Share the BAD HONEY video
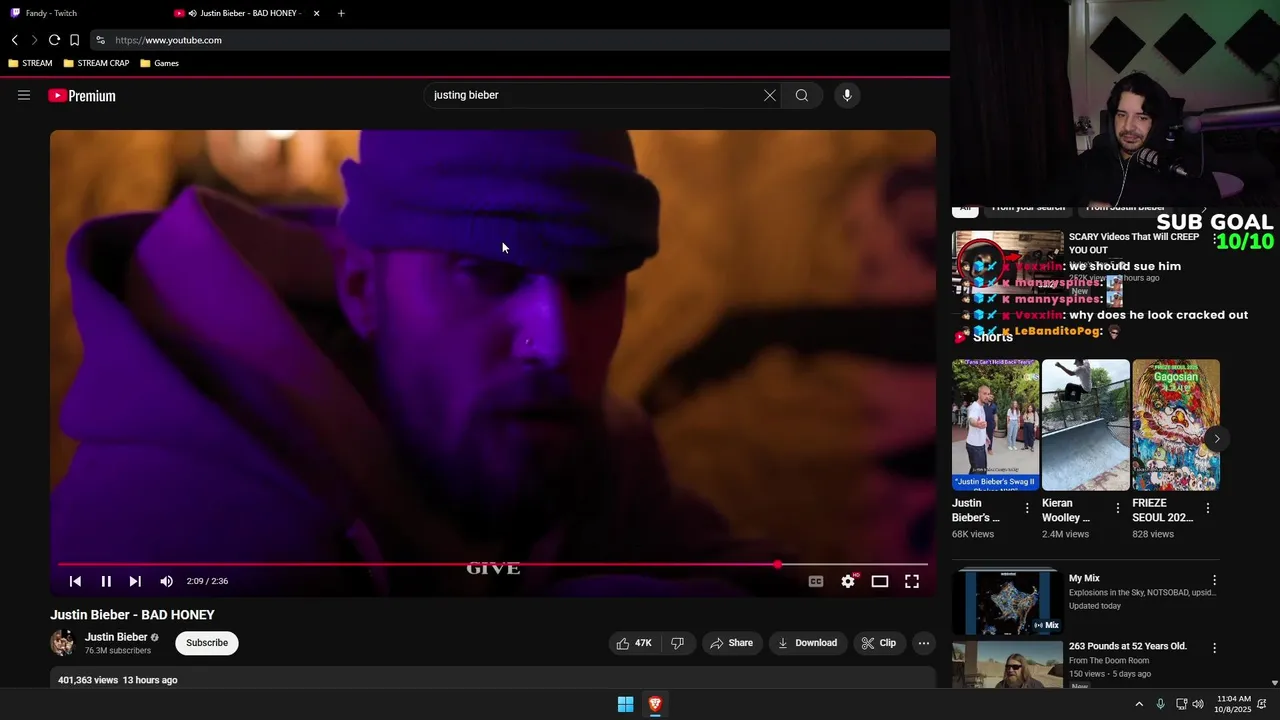The height and width of the screenshot is (720, 1280). click(731, 643)
